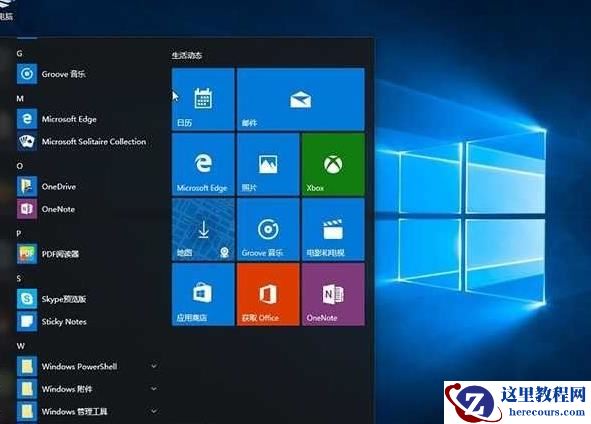591x424 pixels.
Task: Select the Windows PowerShell text entry
Action: [x=80, y=366]
